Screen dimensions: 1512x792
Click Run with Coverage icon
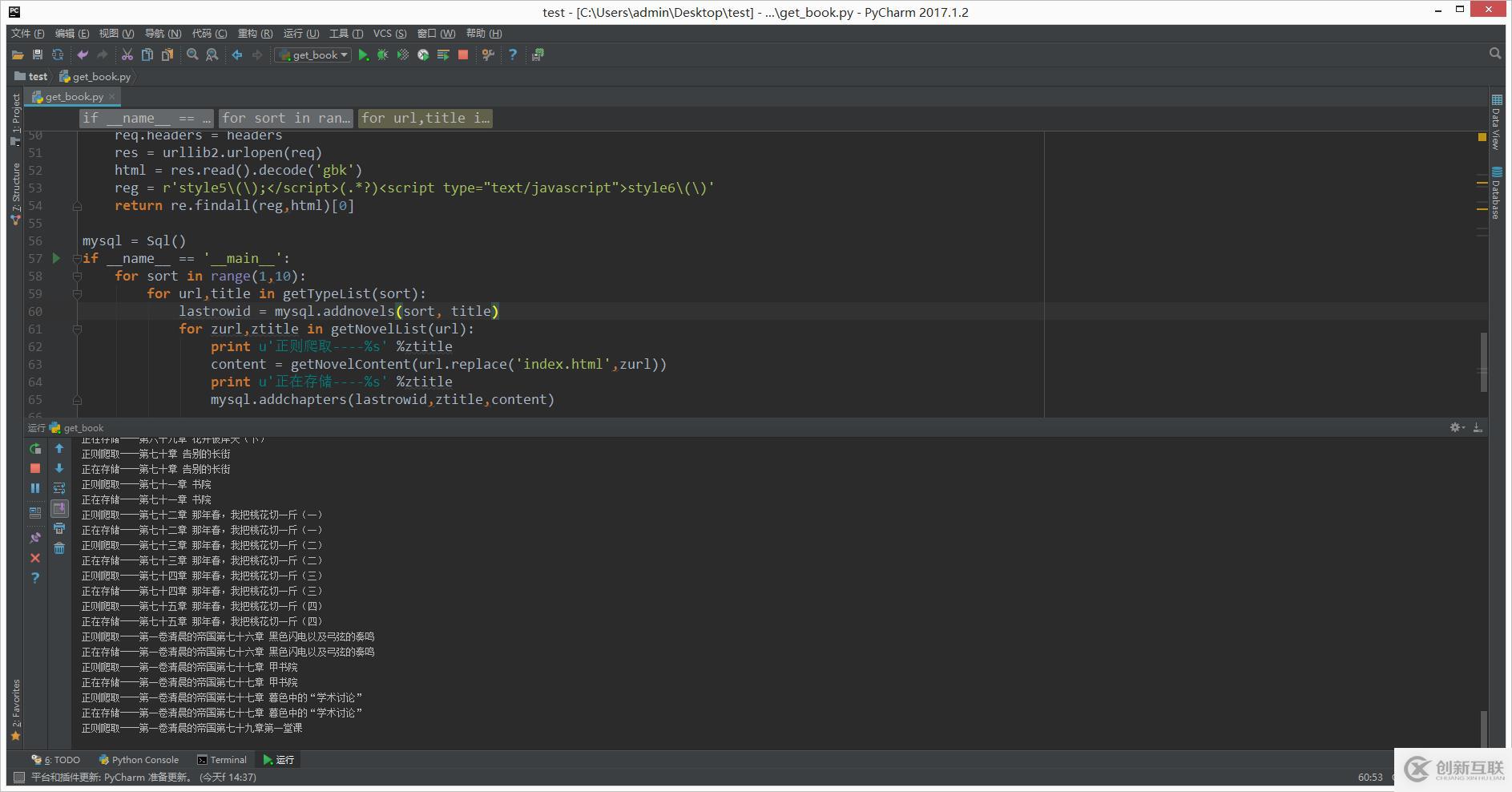coord(403,55)
